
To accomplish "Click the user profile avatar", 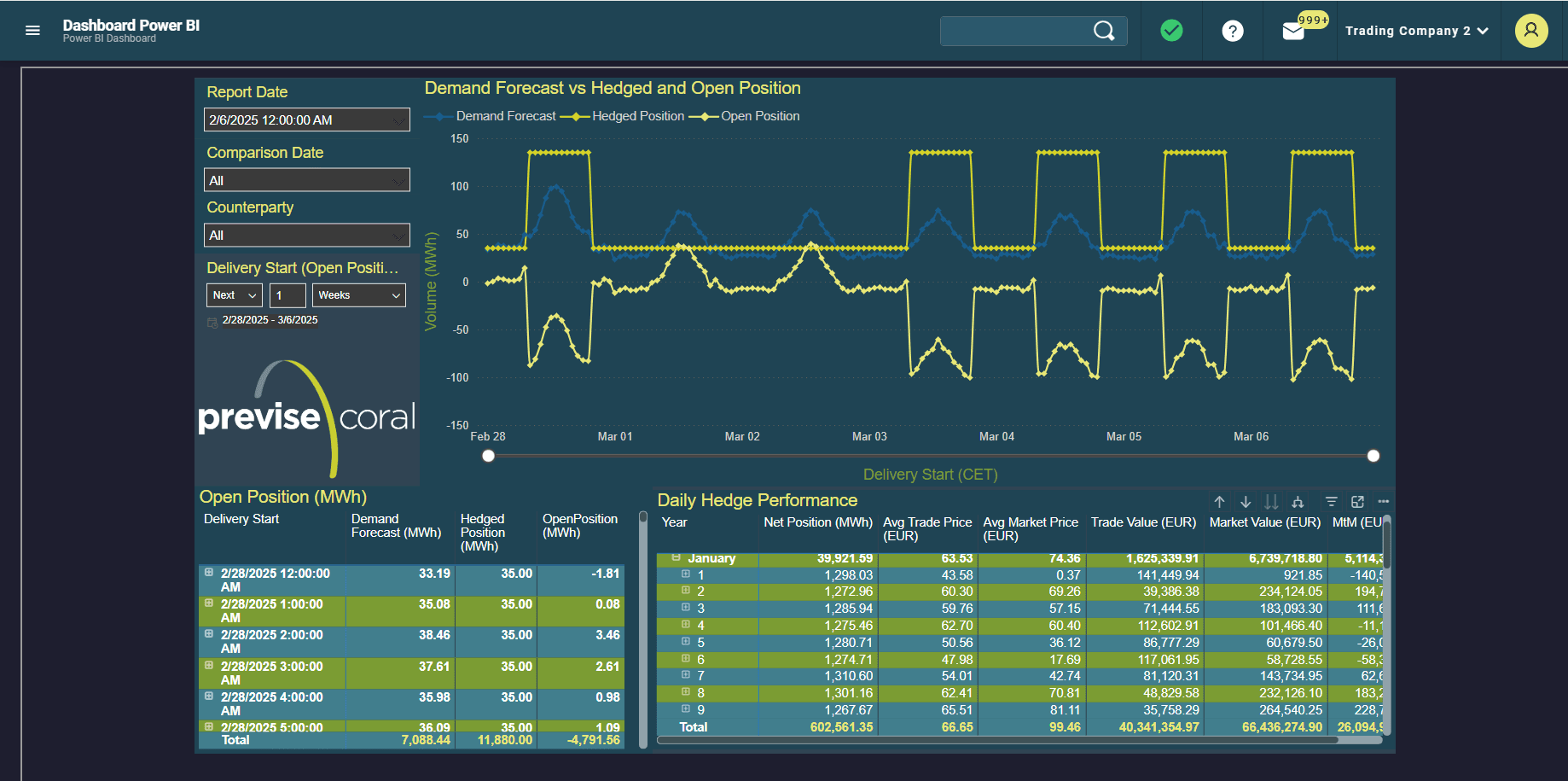I will [1531, 30].
